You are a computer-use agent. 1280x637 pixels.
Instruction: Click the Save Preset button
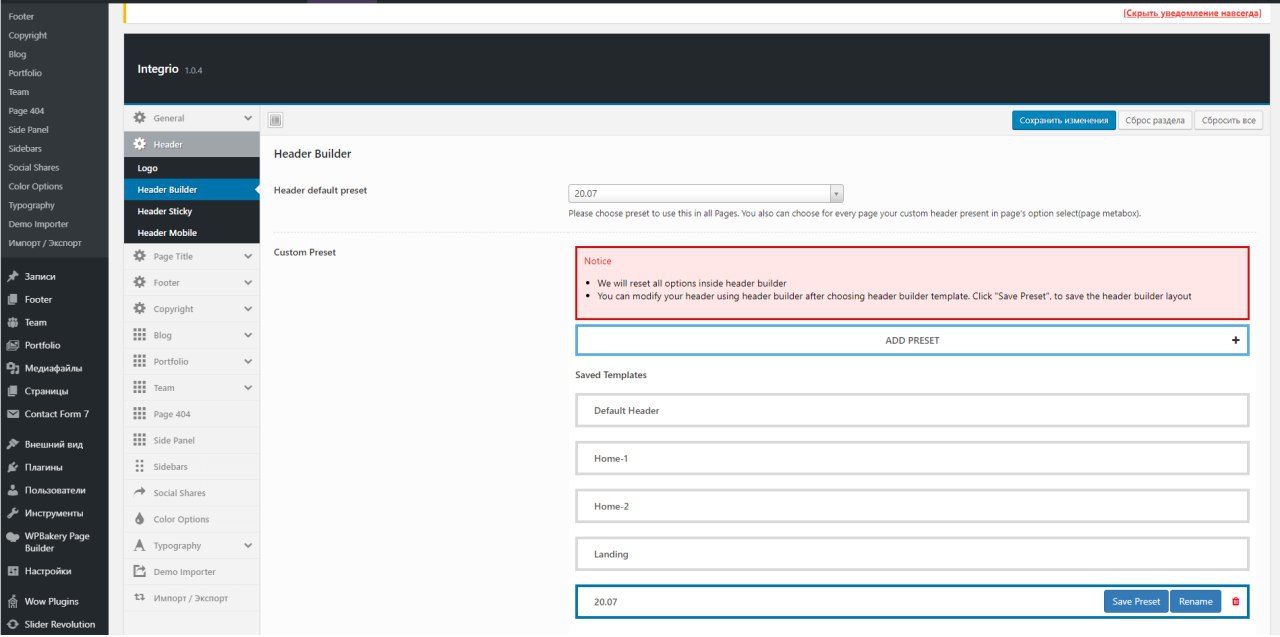pyautogui.click(x=1136, y=601)
